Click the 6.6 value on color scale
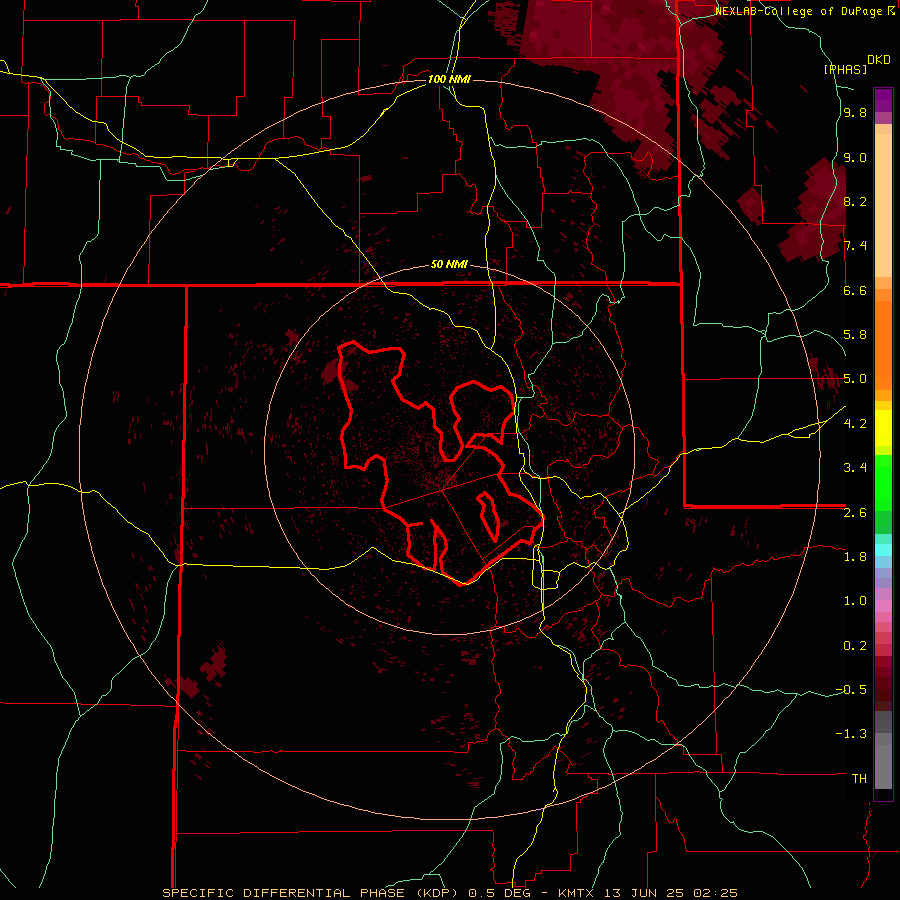Screen dimensions: 900x900 point(855,290)
